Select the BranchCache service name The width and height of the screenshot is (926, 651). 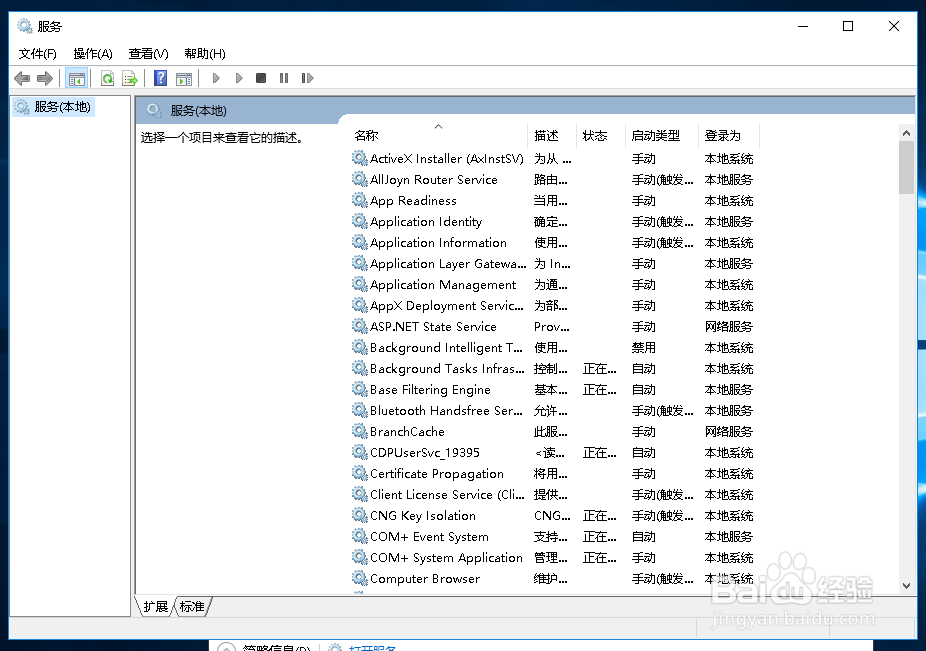tap(407, 432)
